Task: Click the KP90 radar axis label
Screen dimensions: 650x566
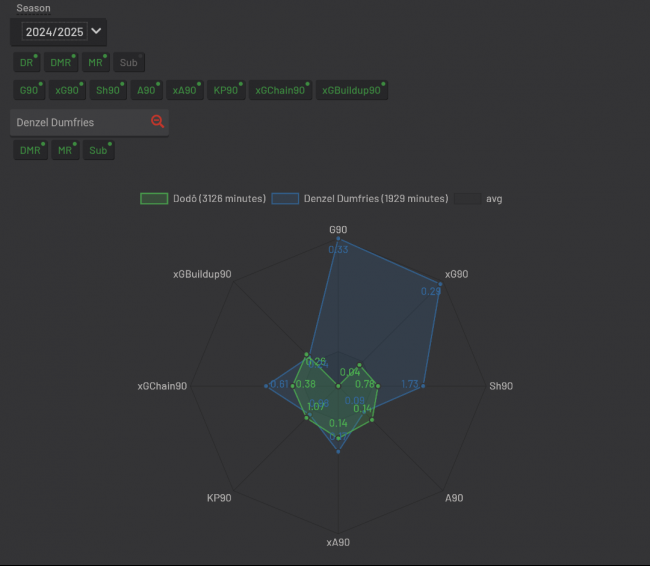Action: 219,498
